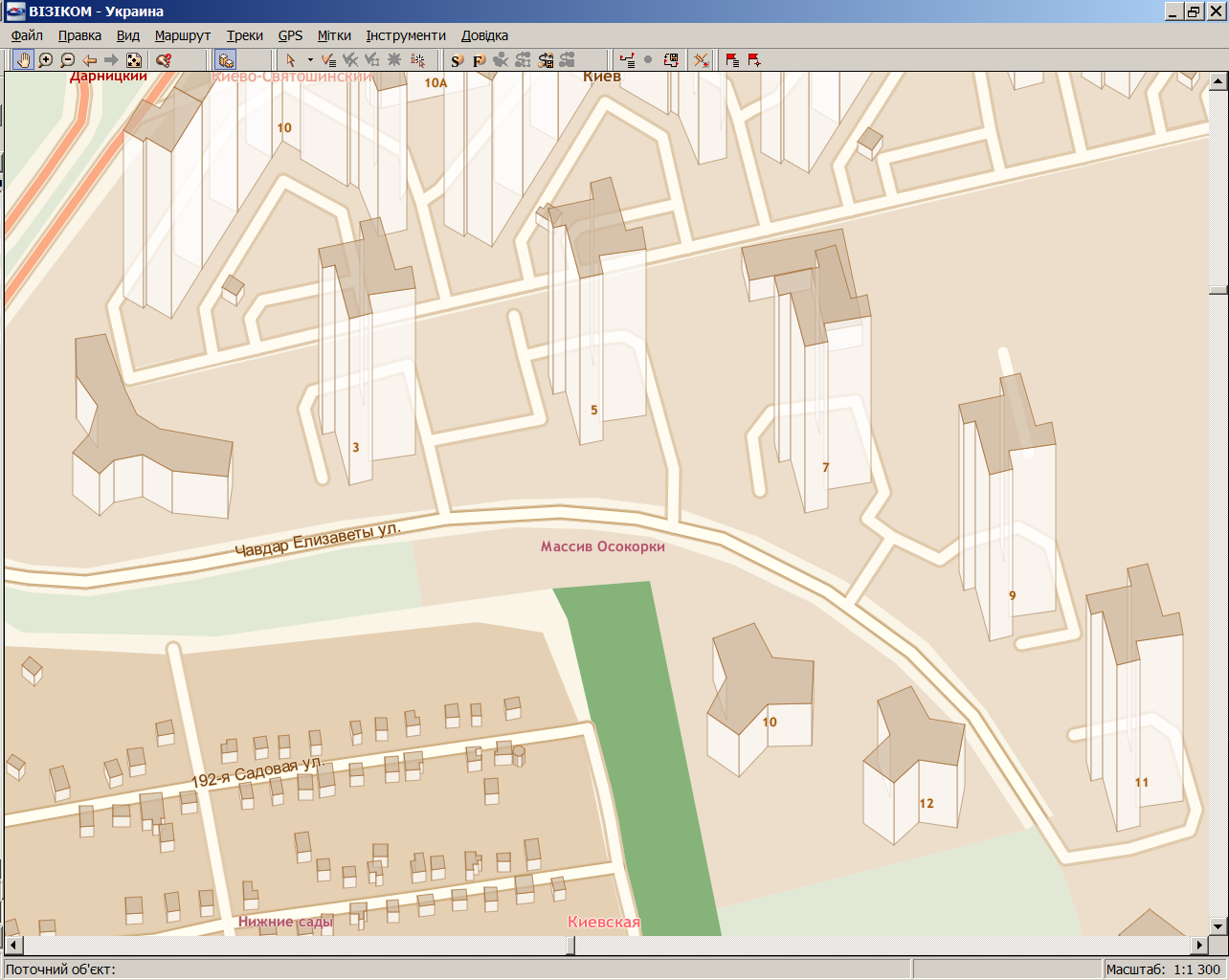
Task: Click the red flag list icon
Action: point(732,60)
